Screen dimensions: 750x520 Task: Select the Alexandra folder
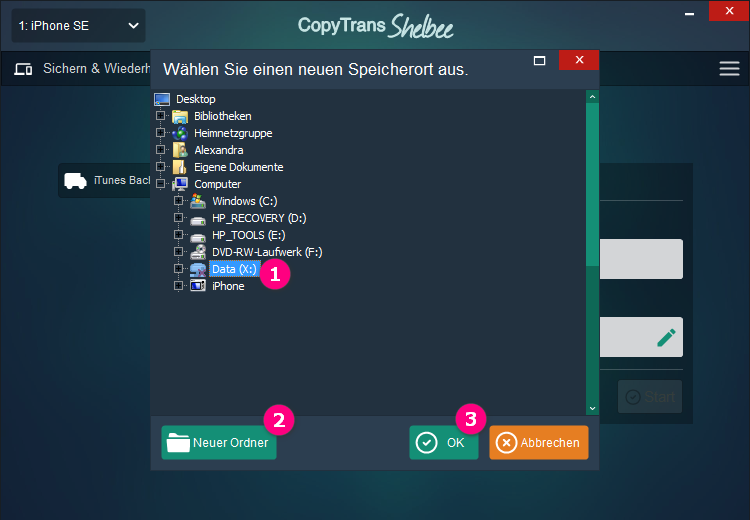pyautogui.click(x=219, y=150)
